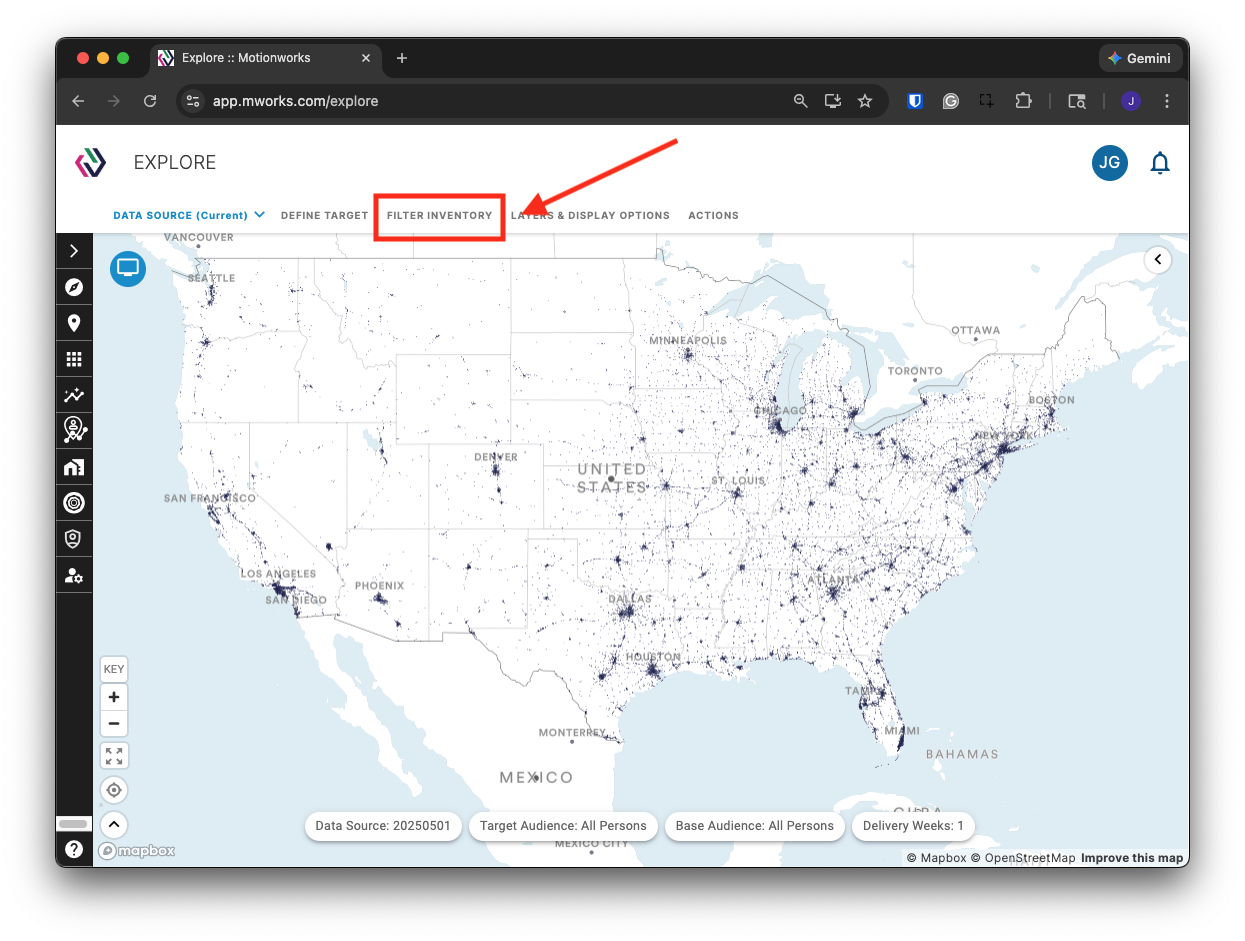Click the Improve this map link

tap(1132, 858)
